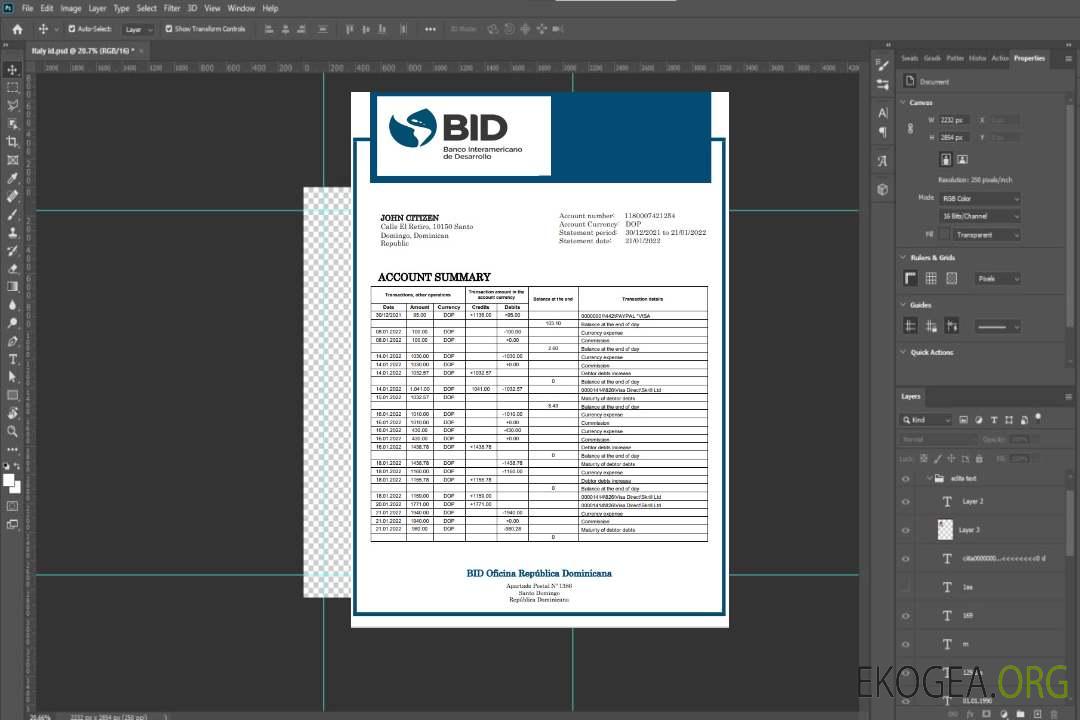Viewport: 1080px width, 720px height.
Task: Switch to the Swatches tab
Action: click(910, 59)
